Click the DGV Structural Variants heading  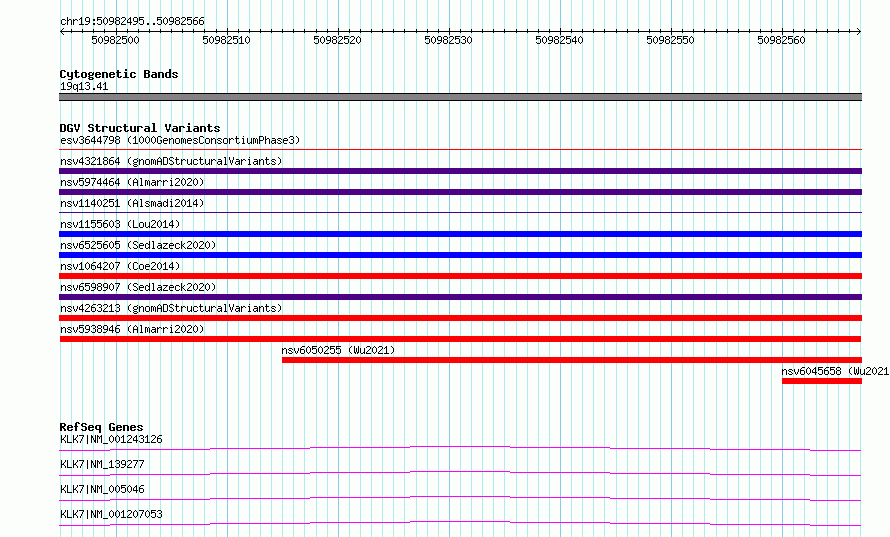pyautogui.click(x=140, y=128)
